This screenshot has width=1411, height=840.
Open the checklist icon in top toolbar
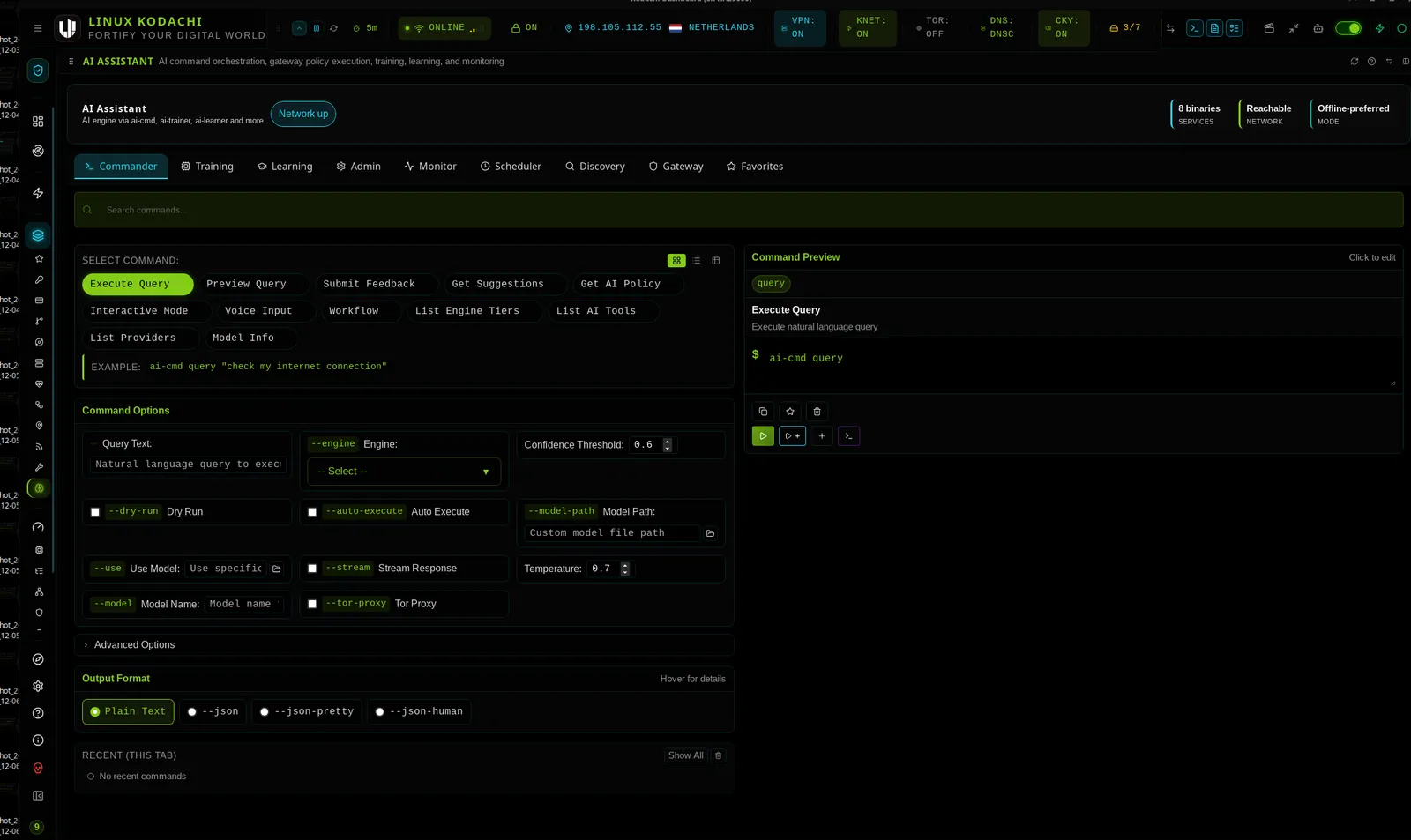pos(1235,28)
